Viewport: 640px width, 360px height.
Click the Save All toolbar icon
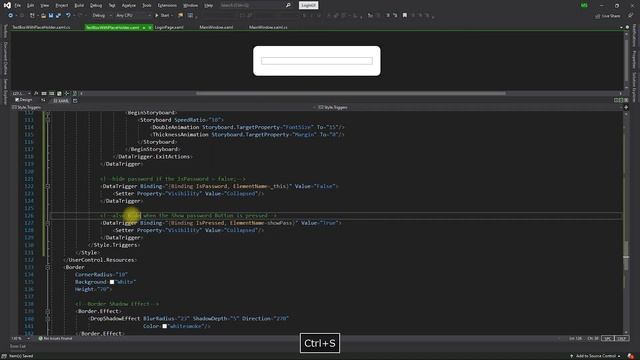click(58, 16)
